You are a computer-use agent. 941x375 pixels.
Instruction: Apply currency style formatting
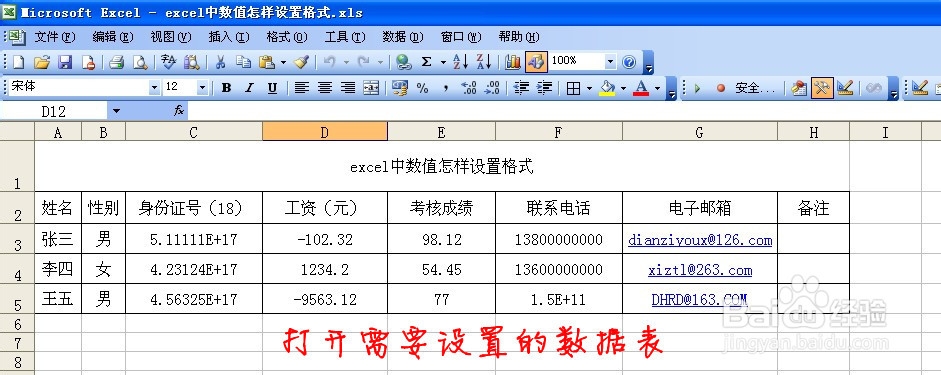[x=400, y=88]
